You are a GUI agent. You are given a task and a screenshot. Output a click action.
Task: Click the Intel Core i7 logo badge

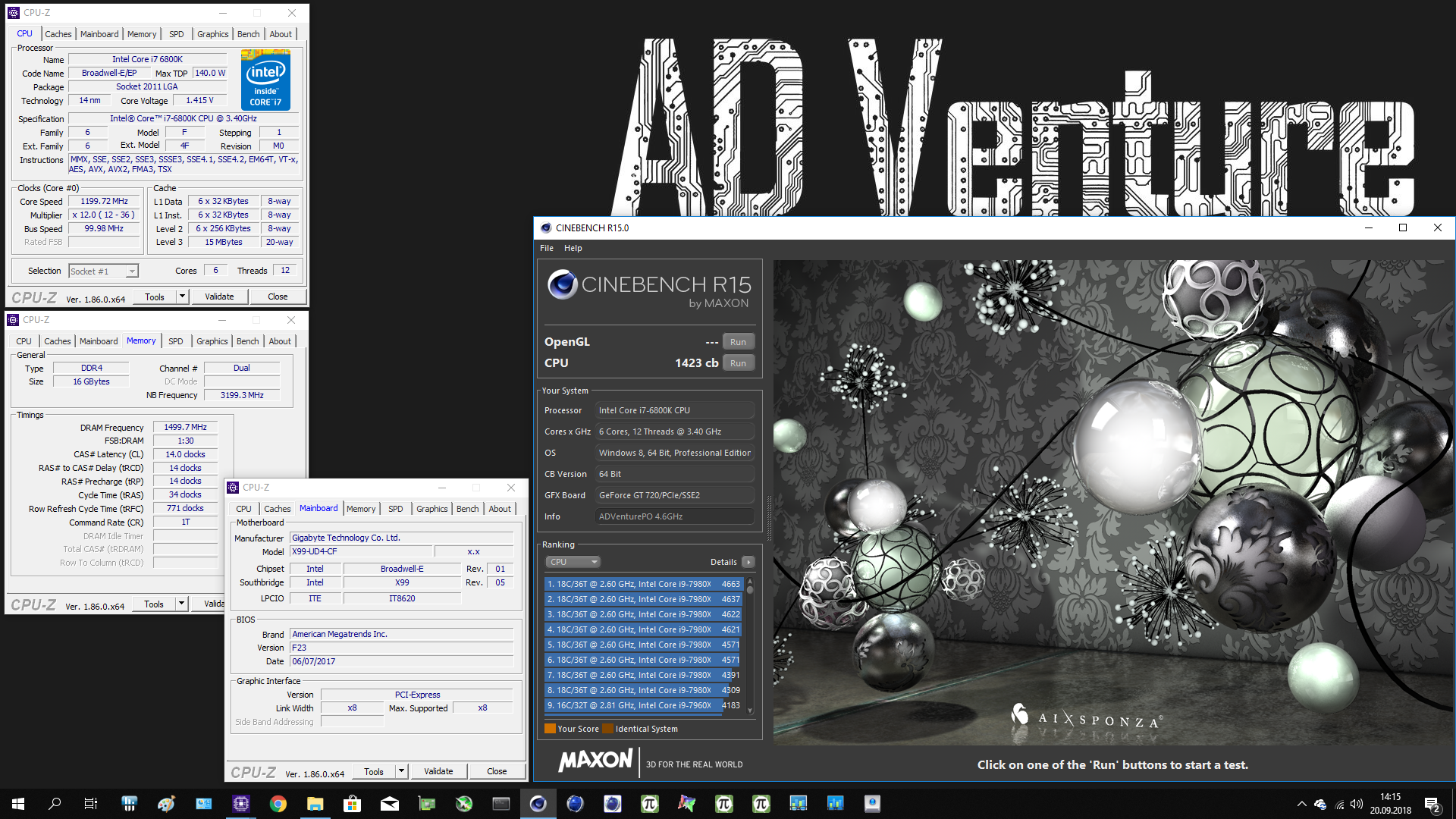[x=265, y=80]
